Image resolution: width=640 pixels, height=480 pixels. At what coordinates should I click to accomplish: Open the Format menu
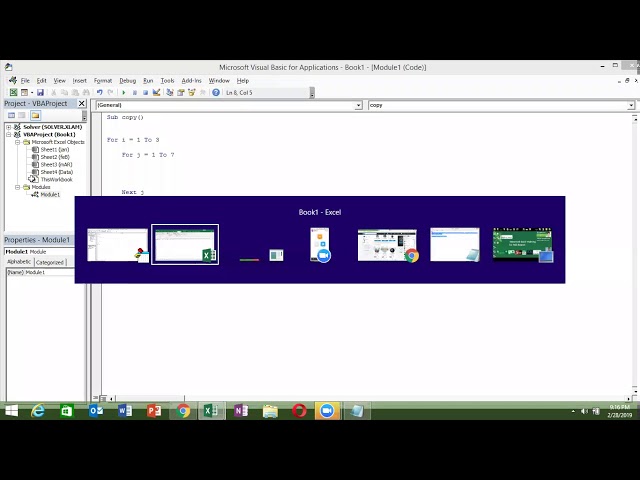tap(103, 81)
